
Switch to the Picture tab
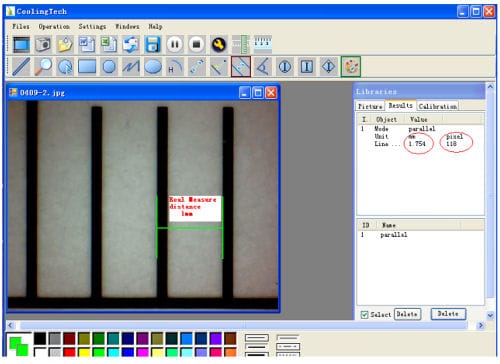click(370, 106)
